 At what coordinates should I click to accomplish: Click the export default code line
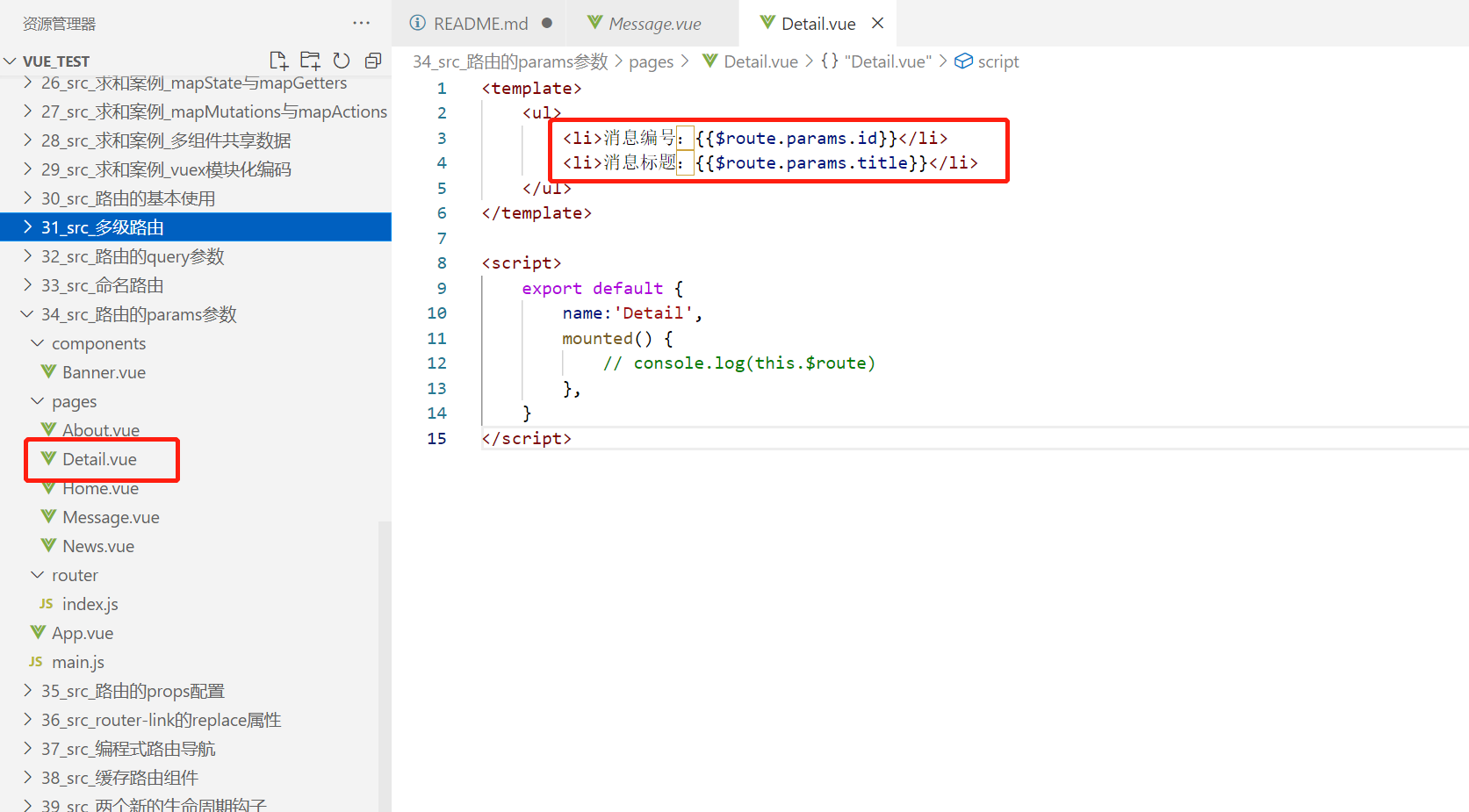(602, 289)
